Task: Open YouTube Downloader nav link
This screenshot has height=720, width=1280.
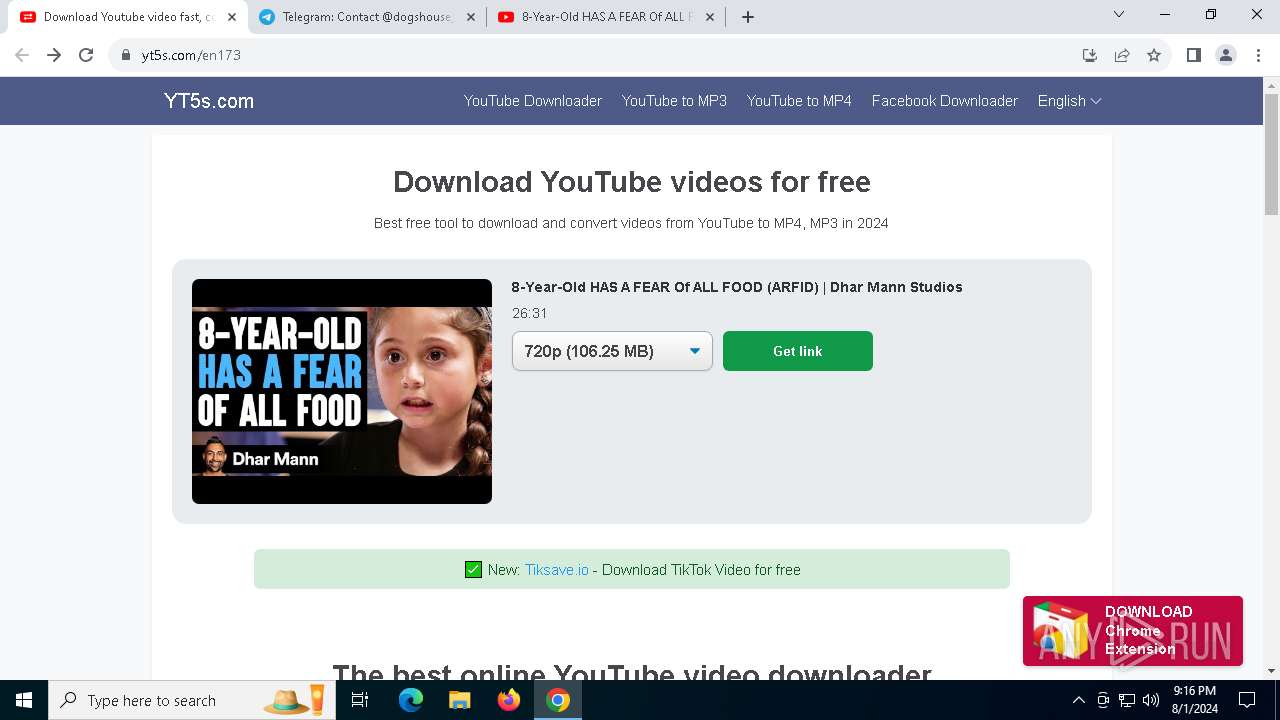Action: point(533,101)
